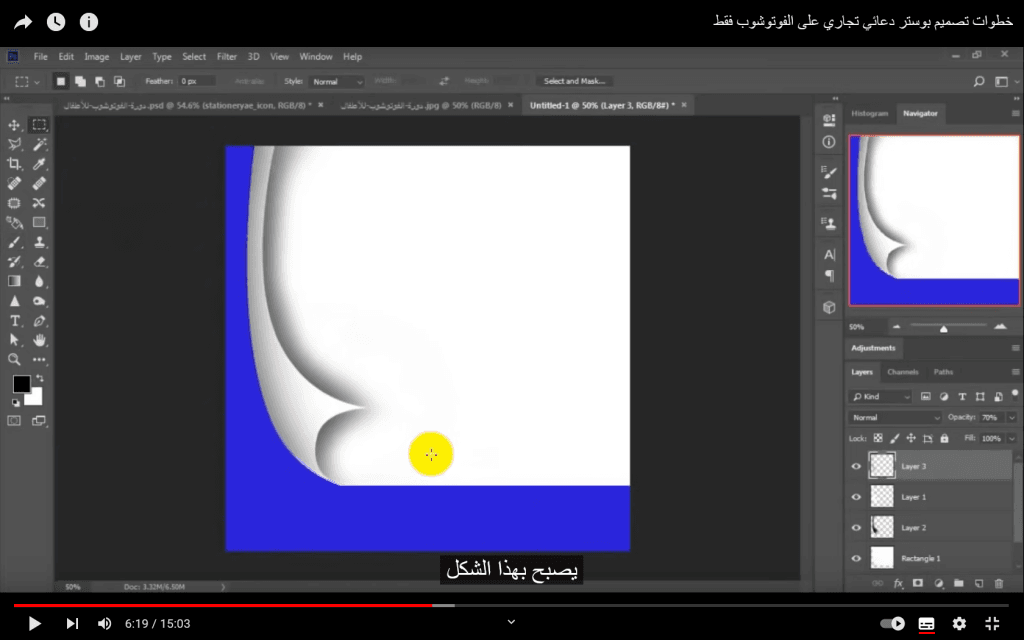Toggle lock transparent pixels

878,438
